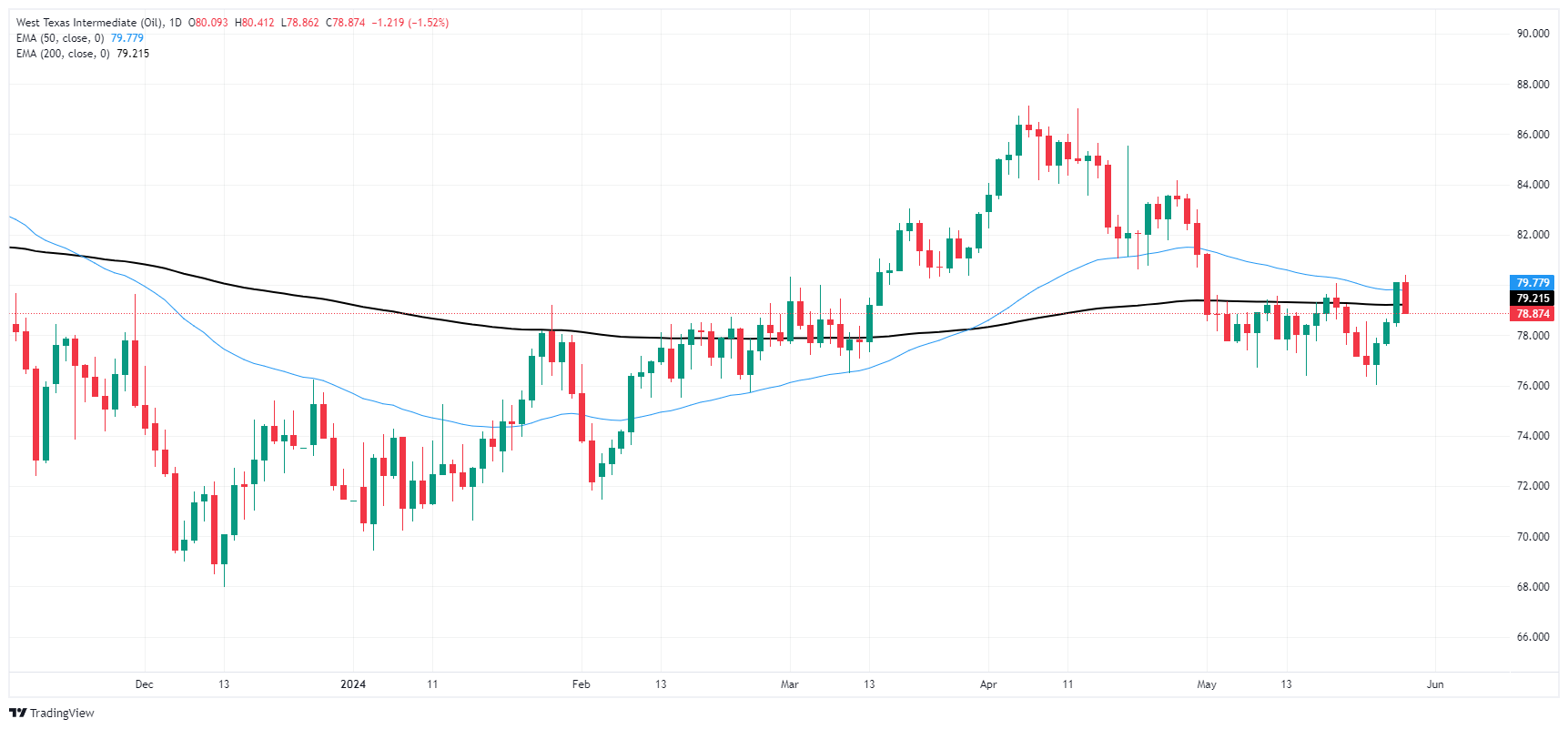Select the 2024 label on the time axis
This screenshot has width=1568, height=729.
pos(352,684)
